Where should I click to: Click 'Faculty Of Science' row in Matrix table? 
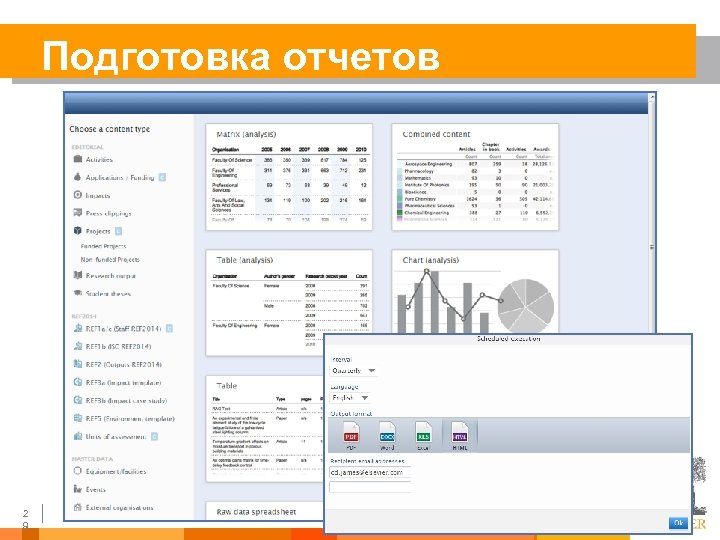coord(290,160)
